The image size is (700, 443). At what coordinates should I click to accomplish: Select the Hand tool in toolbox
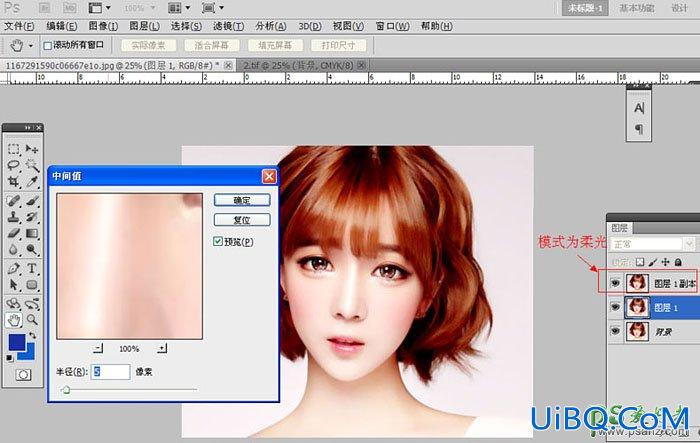click(x=13, y=320)
